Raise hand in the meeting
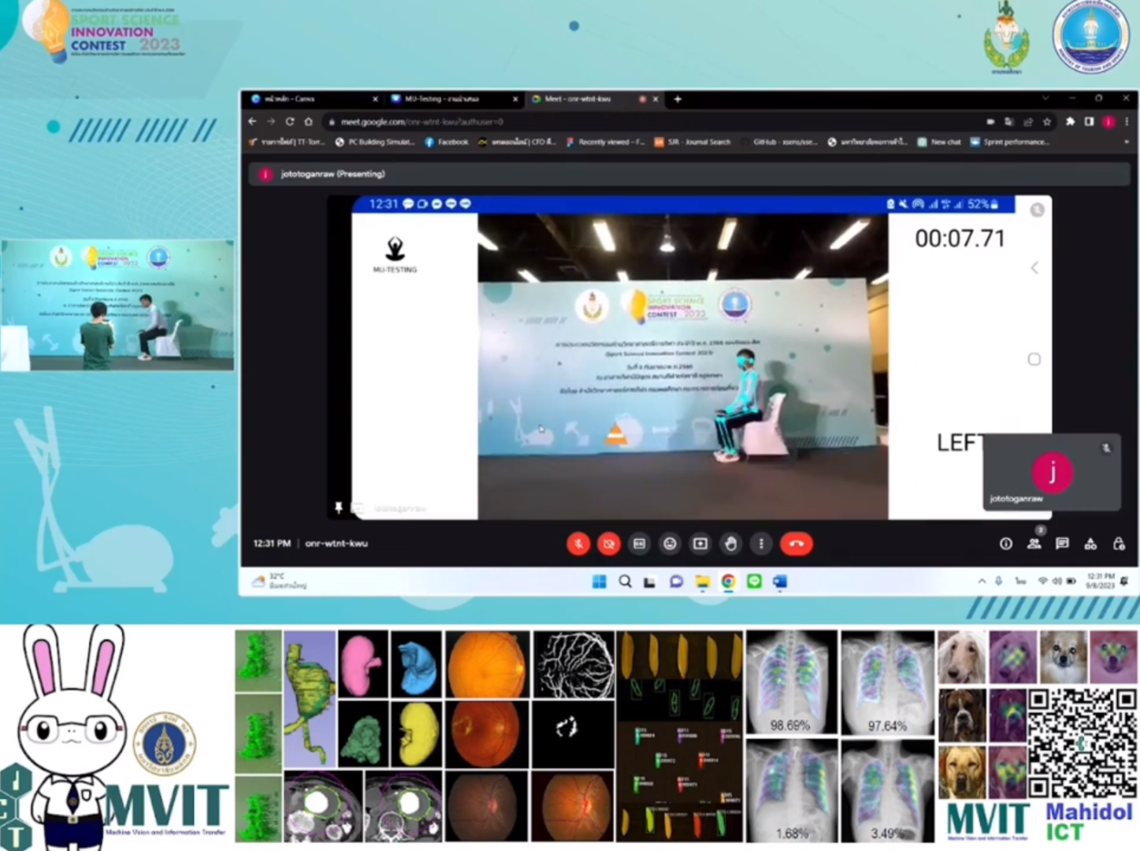 tap(731, 544)
